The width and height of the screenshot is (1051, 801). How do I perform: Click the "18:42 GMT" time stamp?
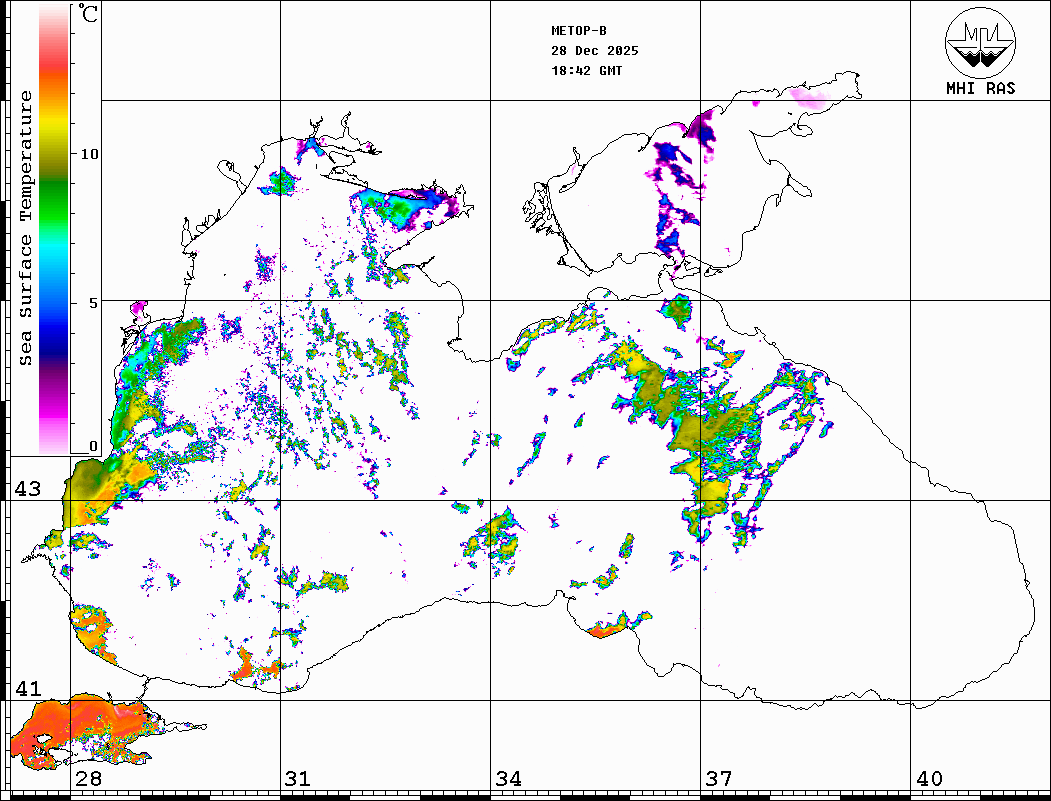tap(586, 71)
